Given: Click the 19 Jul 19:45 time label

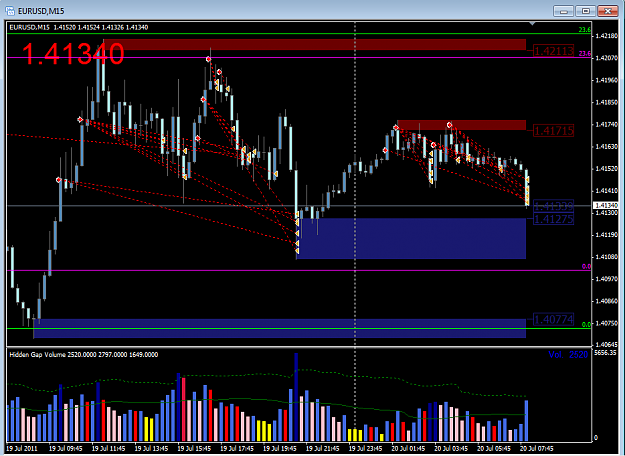Looking at the screenshot, I should pos(280,448).
